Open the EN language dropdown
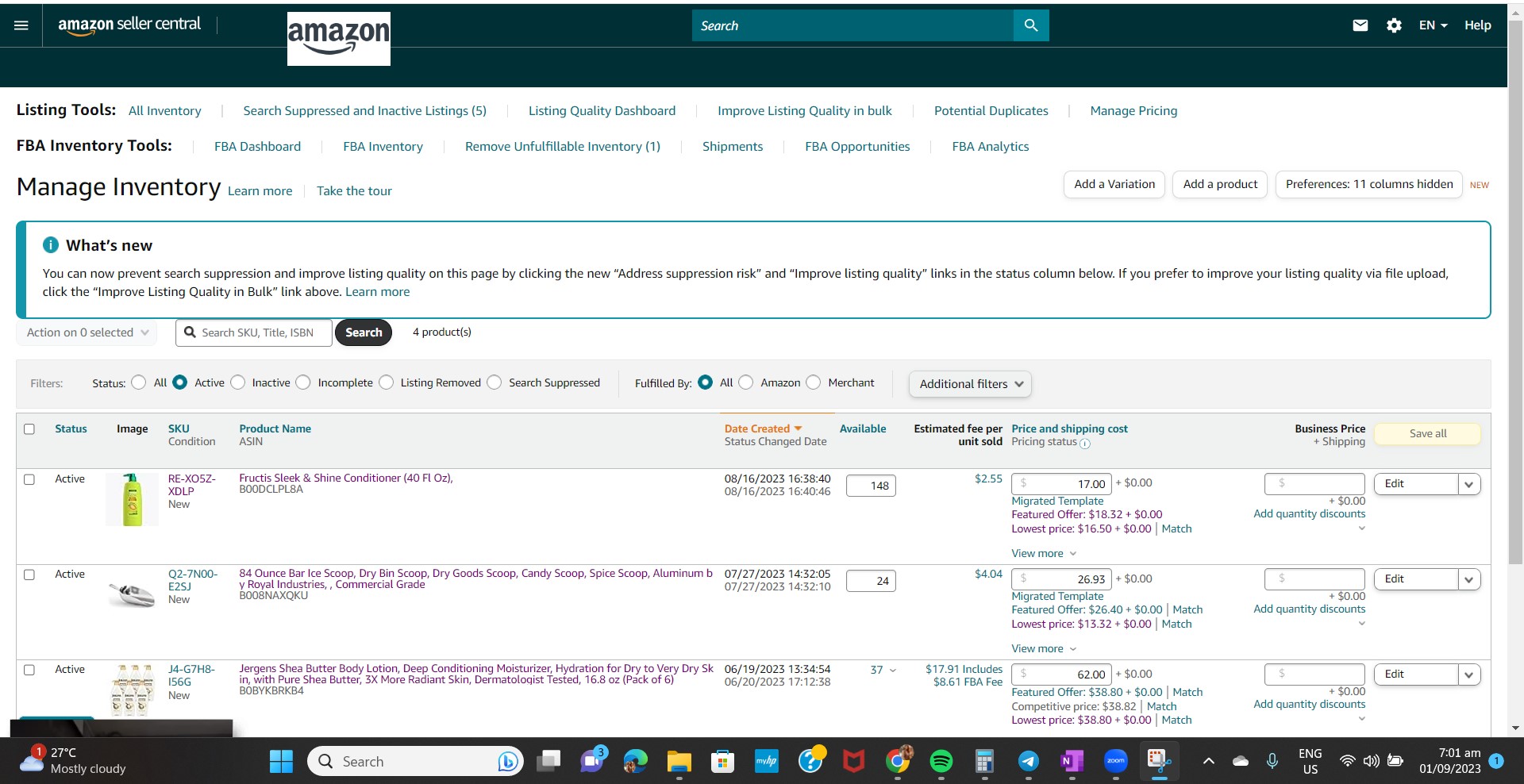This screenshot has width=1524, height=784. click(x=1433, y=25)
